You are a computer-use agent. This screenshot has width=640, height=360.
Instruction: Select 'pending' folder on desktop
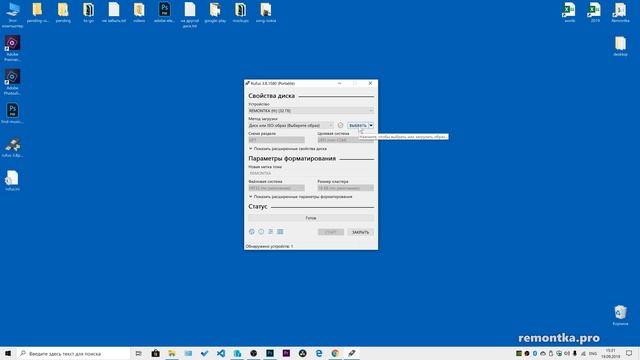[63, 12]
